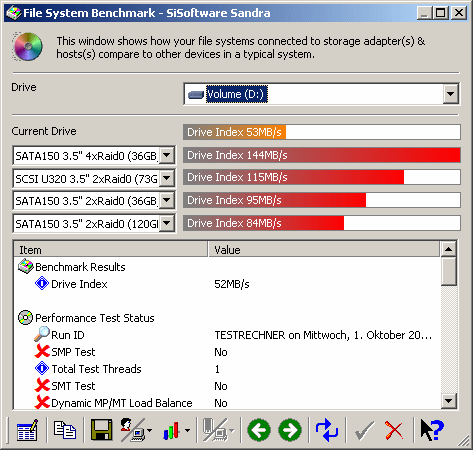The image size is (473, 450).
Task: Click the Item column header
Action: pyautogui.click(x=111, y=250)
